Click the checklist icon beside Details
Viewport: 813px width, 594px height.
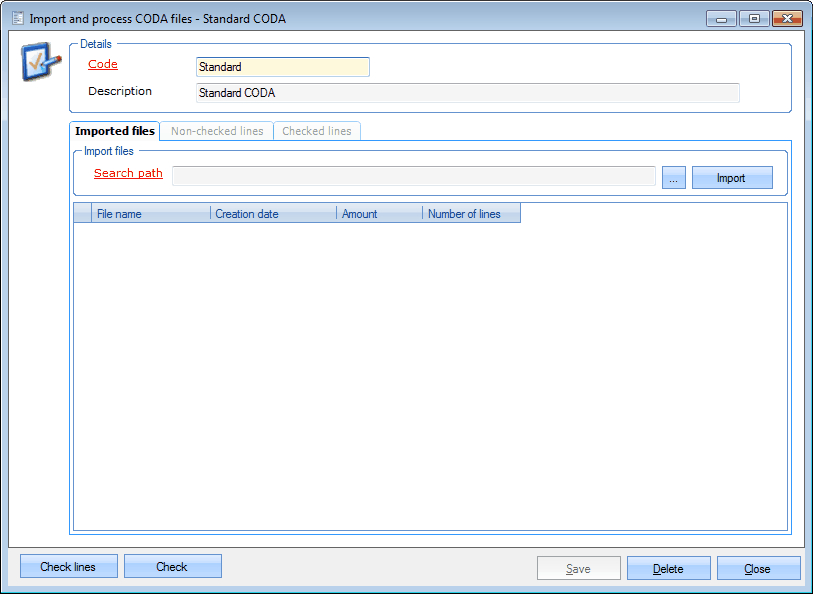click(x=39, y=63)
